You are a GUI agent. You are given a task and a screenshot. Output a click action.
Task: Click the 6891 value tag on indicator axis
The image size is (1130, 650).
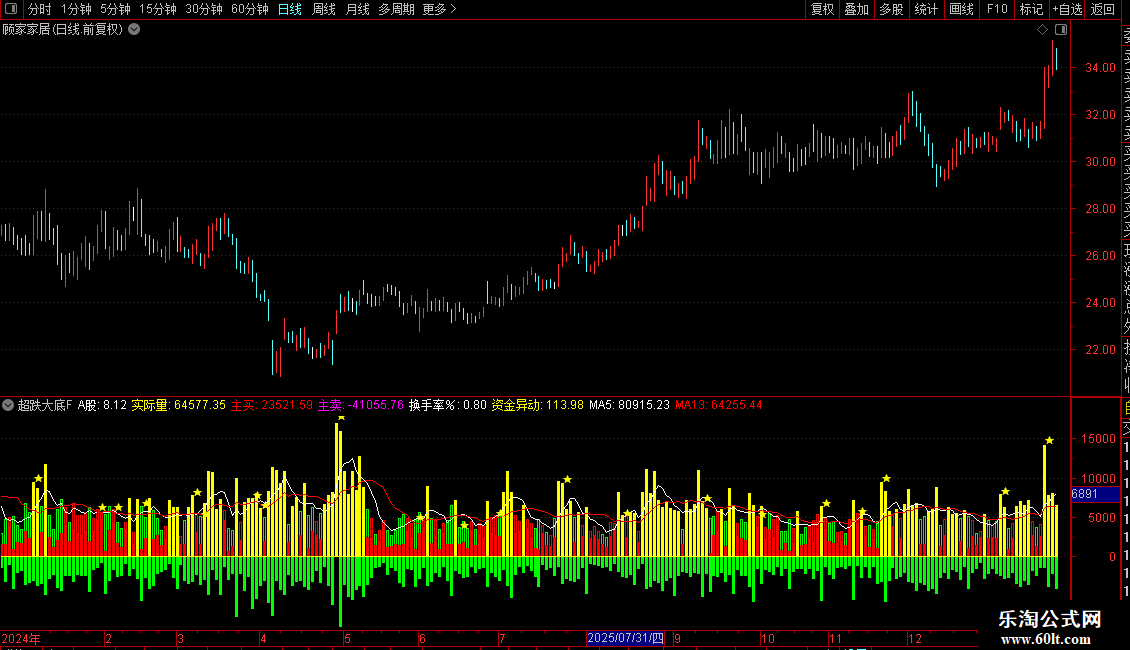(1095, 494)
